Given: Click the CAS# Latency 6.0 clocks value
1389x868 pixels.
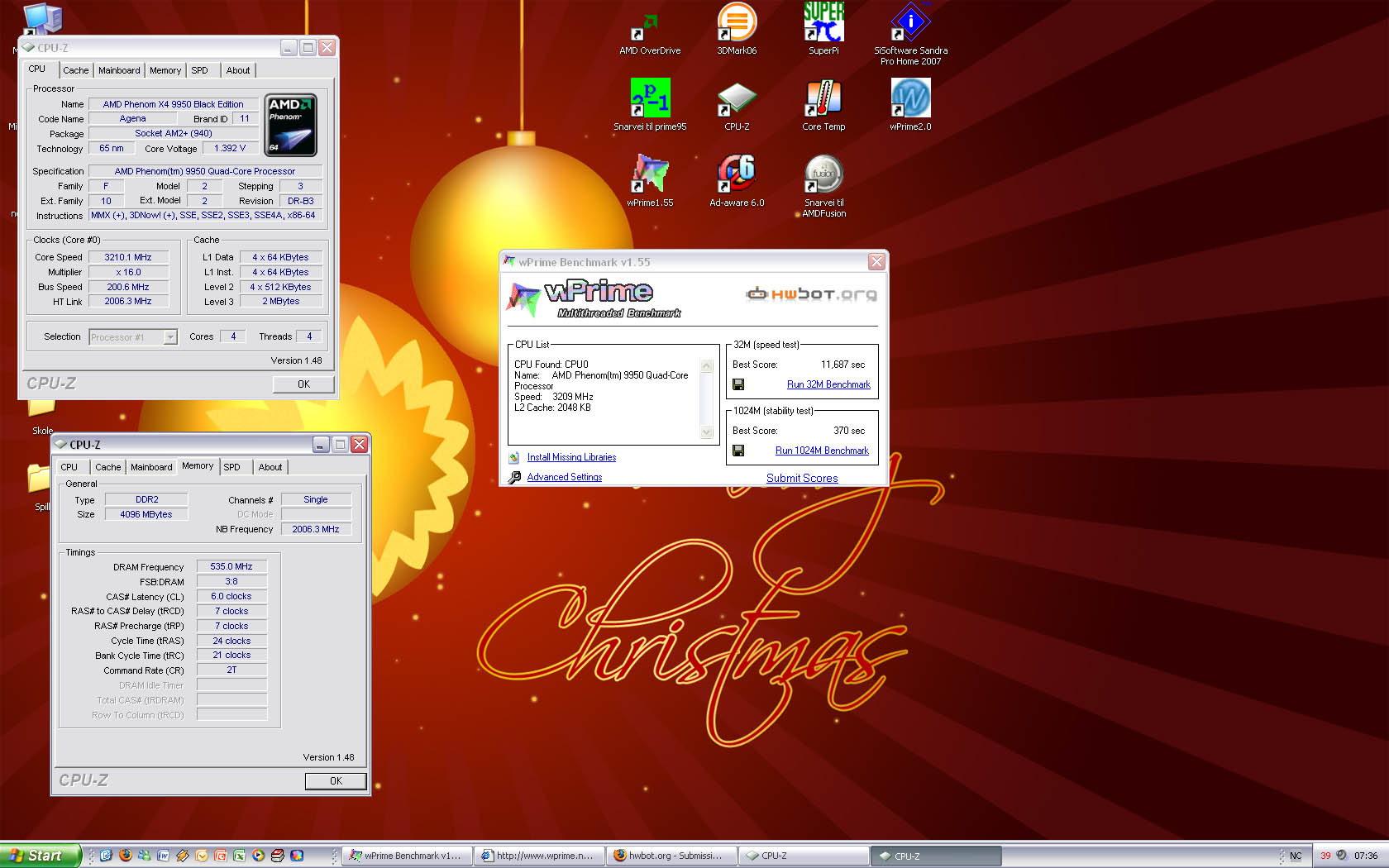Looking at the screenshot, I should 231,596.
